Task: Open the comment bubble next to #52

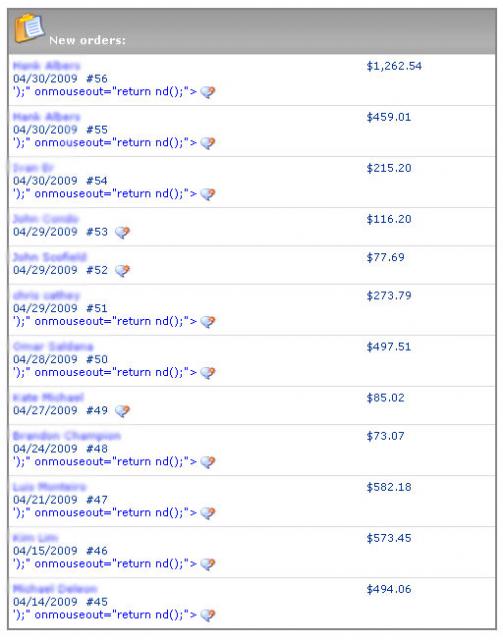Action: tap(122, 271)
